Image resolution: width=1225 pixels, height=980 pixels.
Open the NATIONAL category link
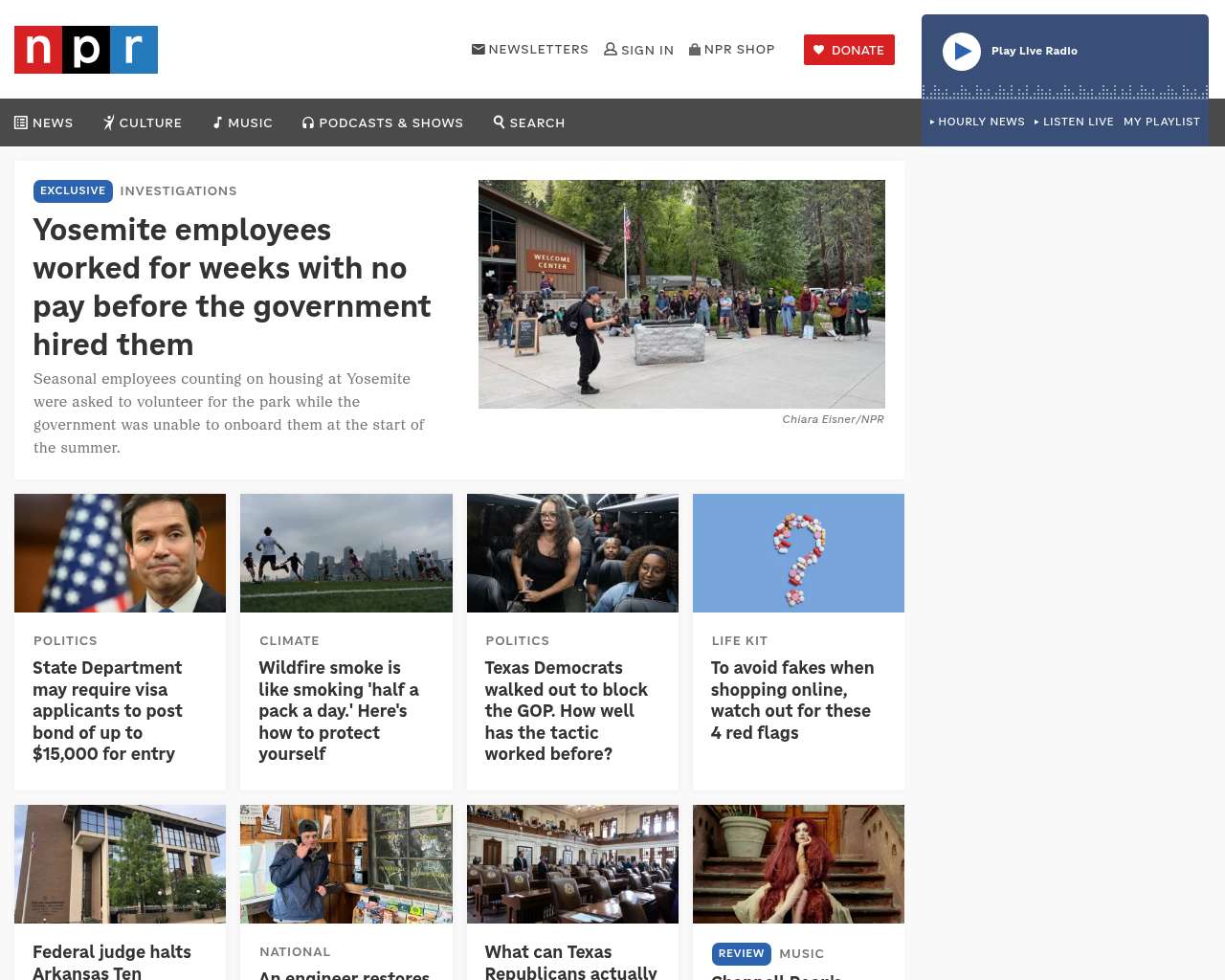click(295, 952)
